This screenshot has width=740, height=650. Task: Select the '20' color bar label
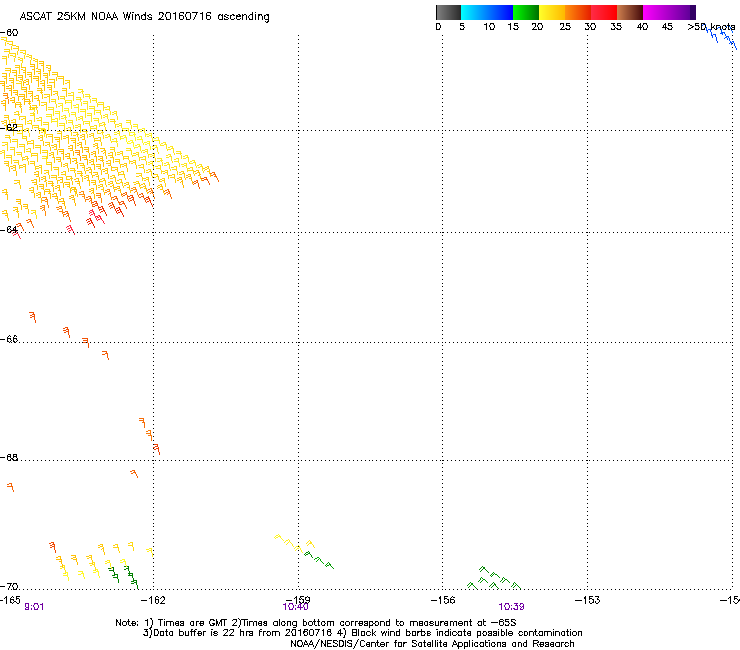tap(537, 27)
